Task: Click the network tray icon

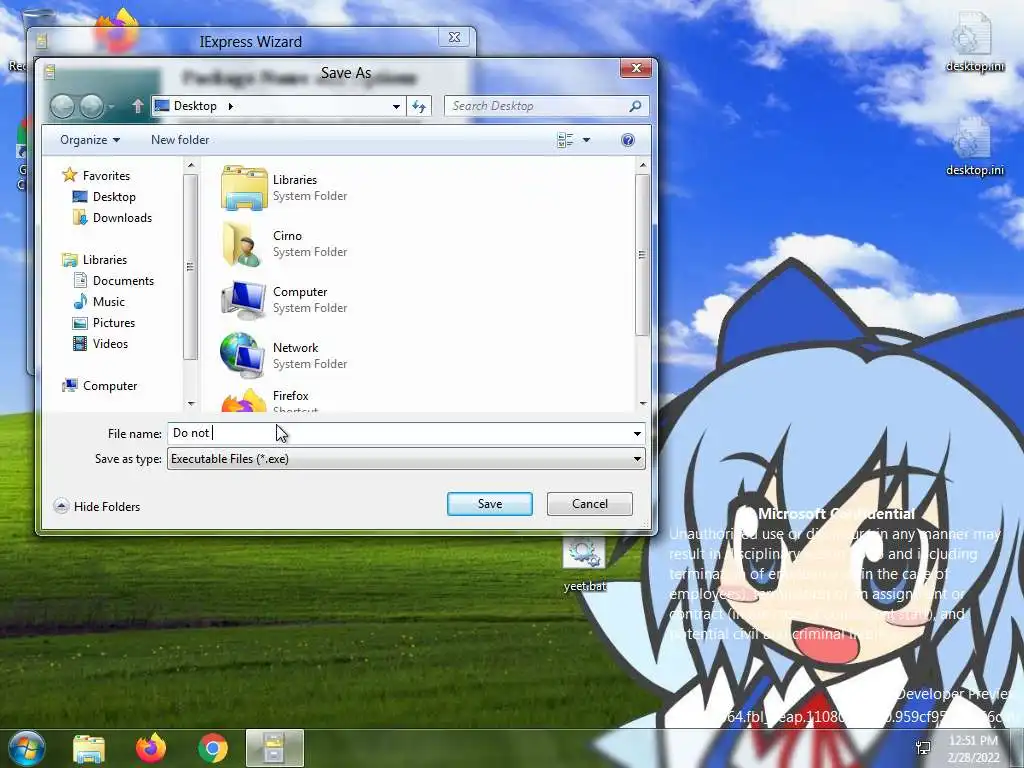Action: click(923, 748)
